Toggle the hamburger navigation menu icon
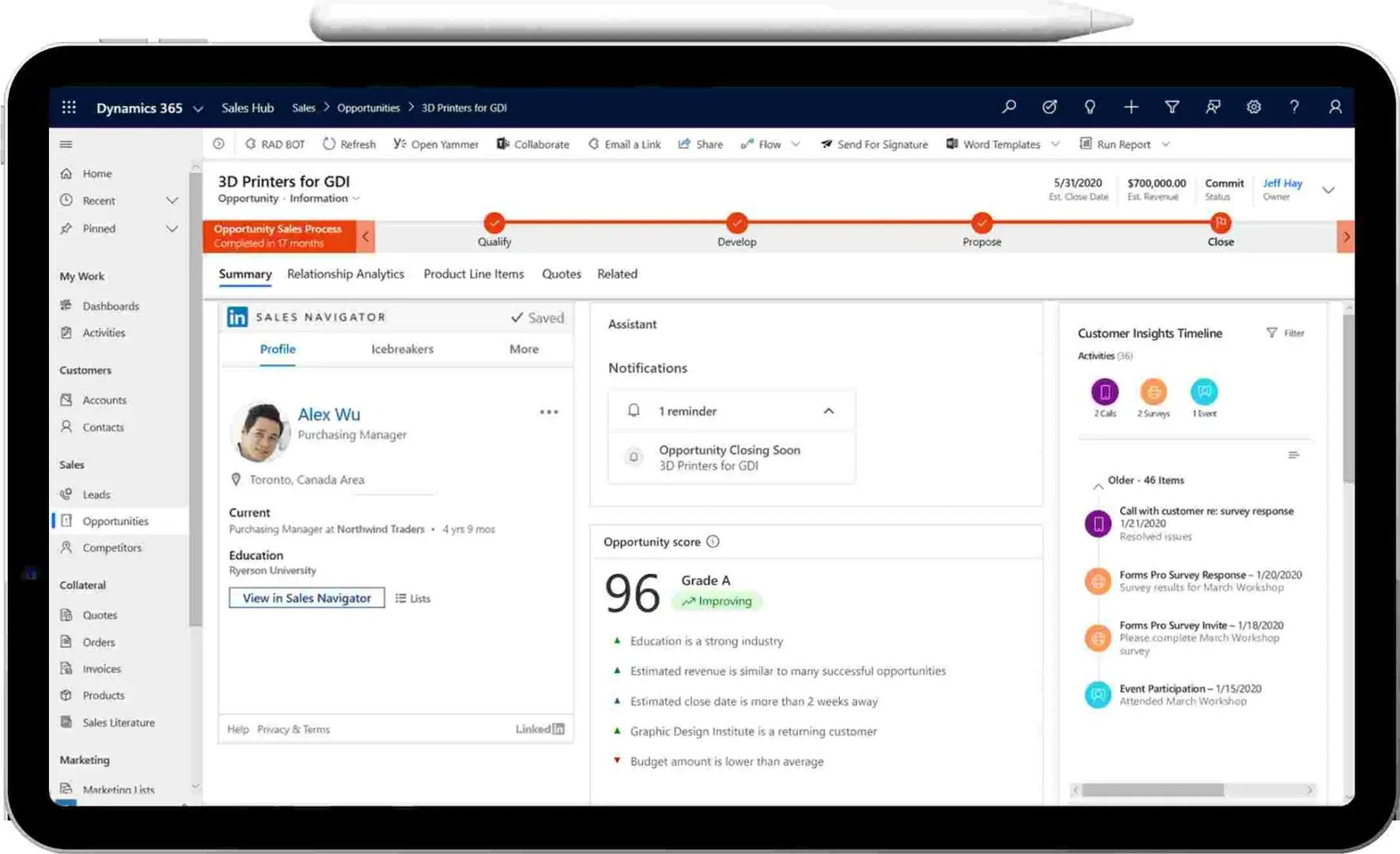 [x=66, y=144]
